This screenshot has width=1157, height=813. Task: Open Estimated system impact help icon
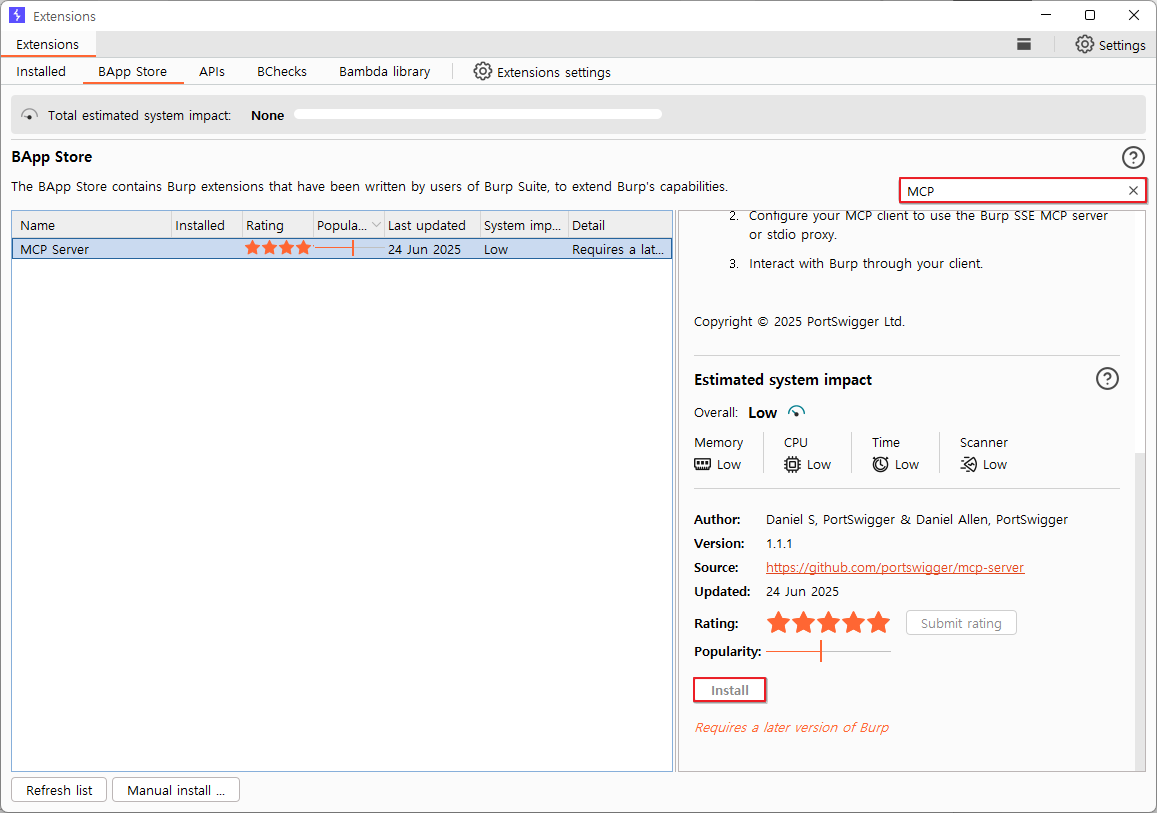[1107, 378]
